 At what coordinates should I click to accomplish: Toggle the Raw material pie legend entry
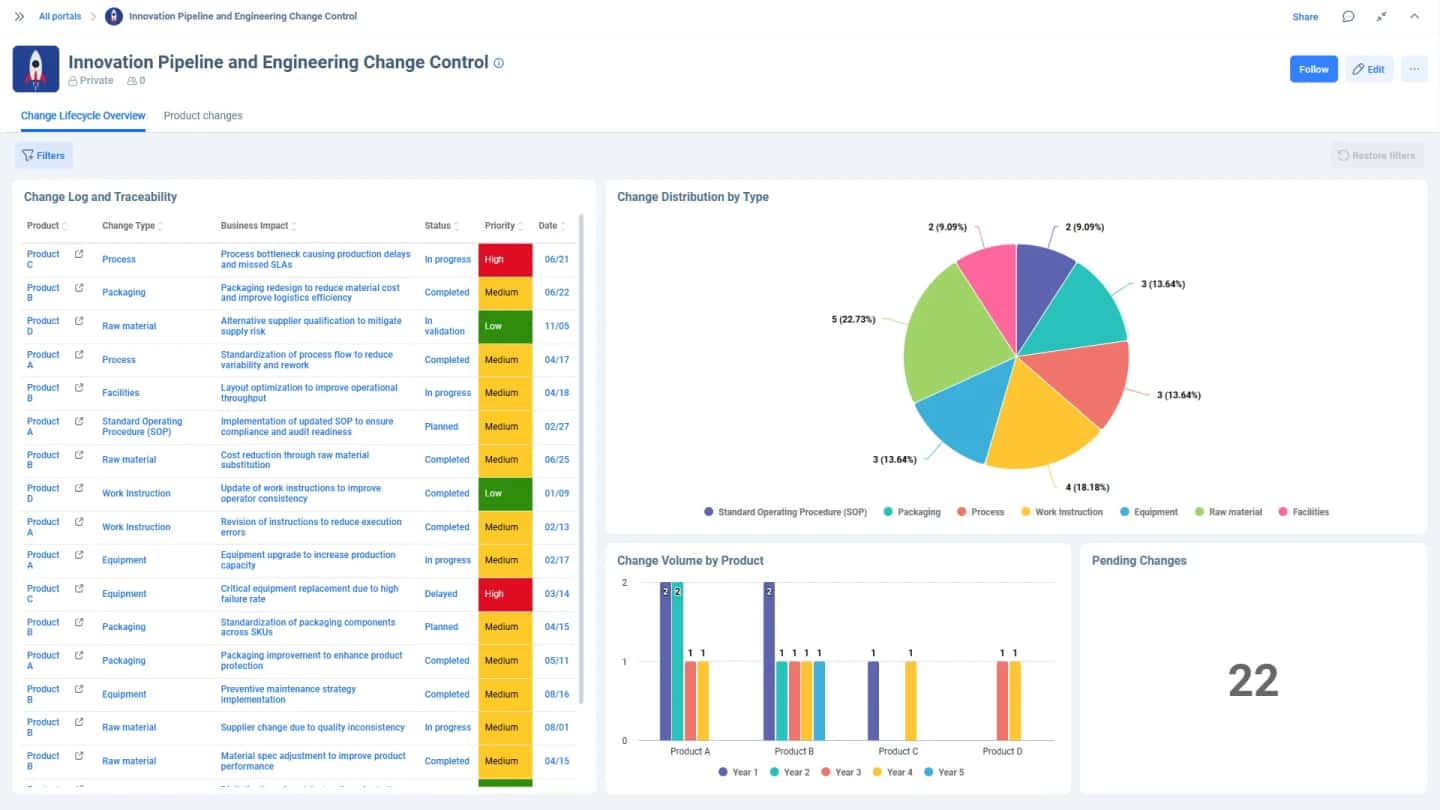pos(1229,512)
